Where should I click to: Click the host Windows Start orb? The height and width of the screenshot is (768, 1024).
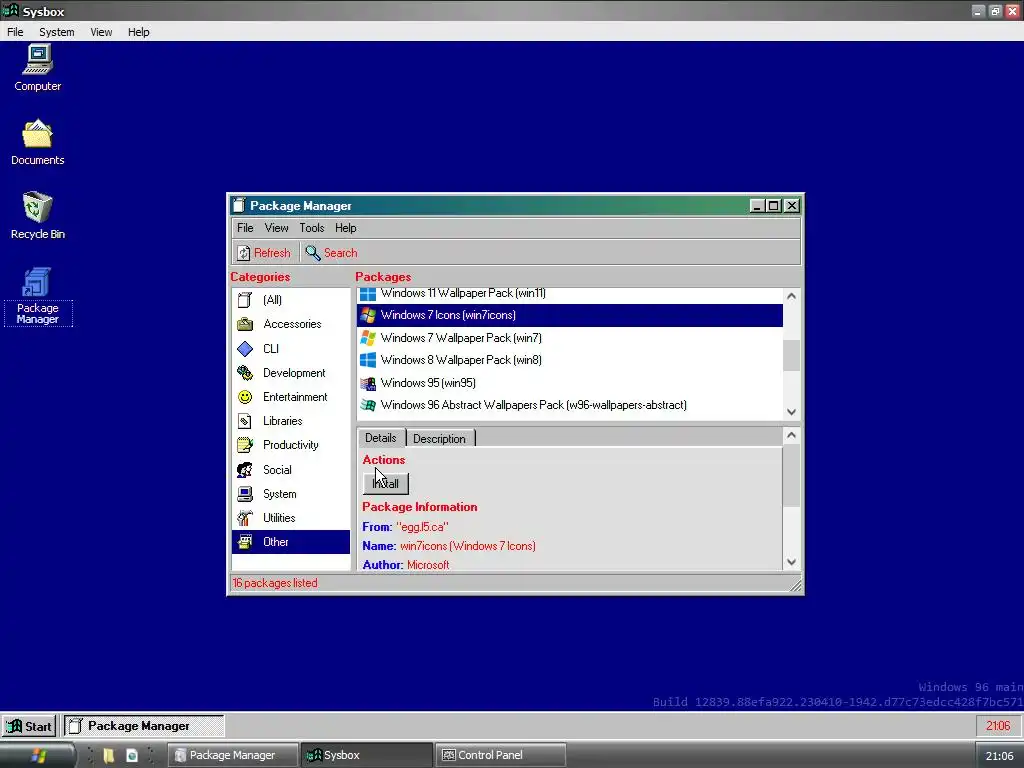point(39,756)
